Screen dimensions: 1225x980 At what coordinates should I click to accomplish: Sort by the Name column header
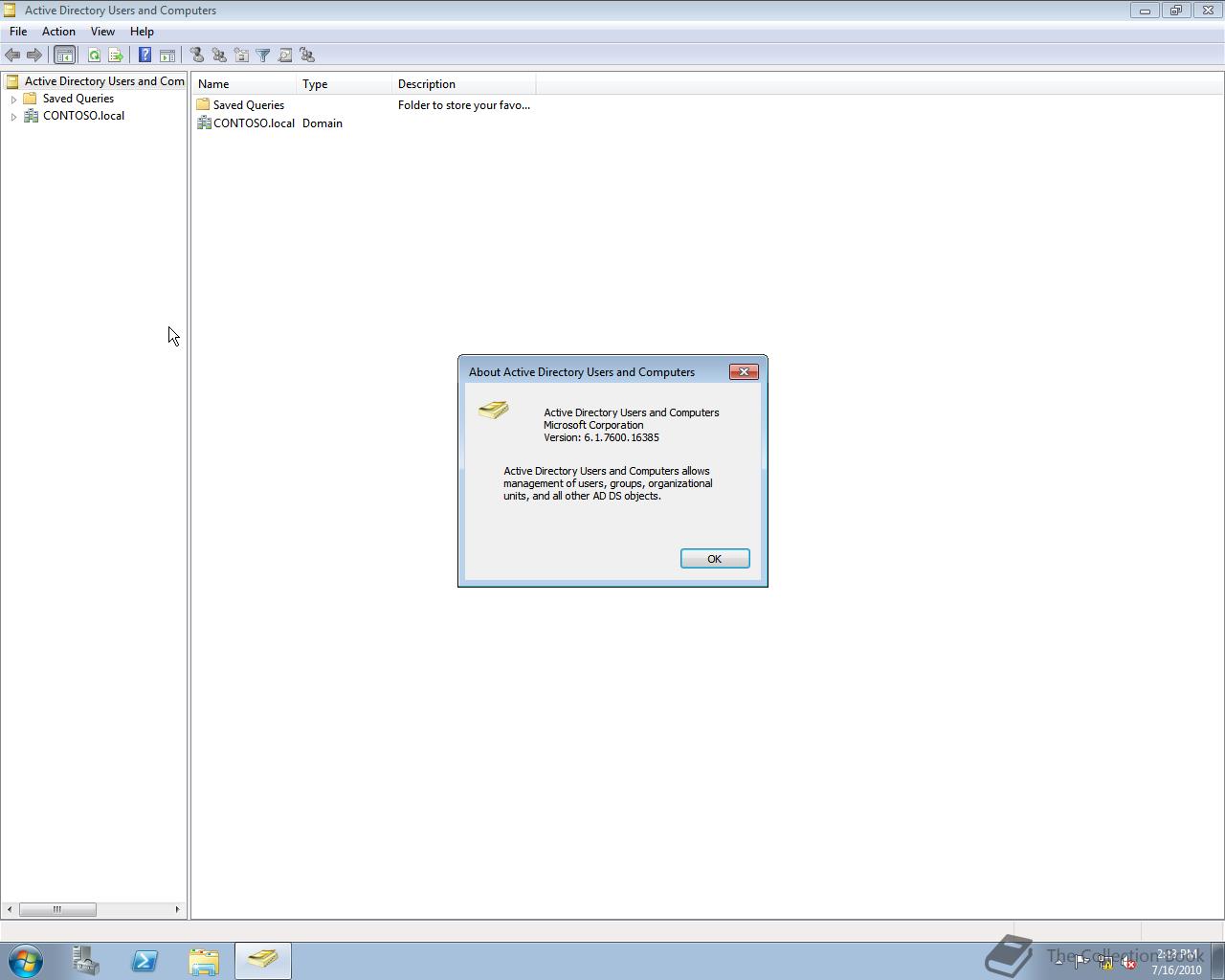point(243,84)
